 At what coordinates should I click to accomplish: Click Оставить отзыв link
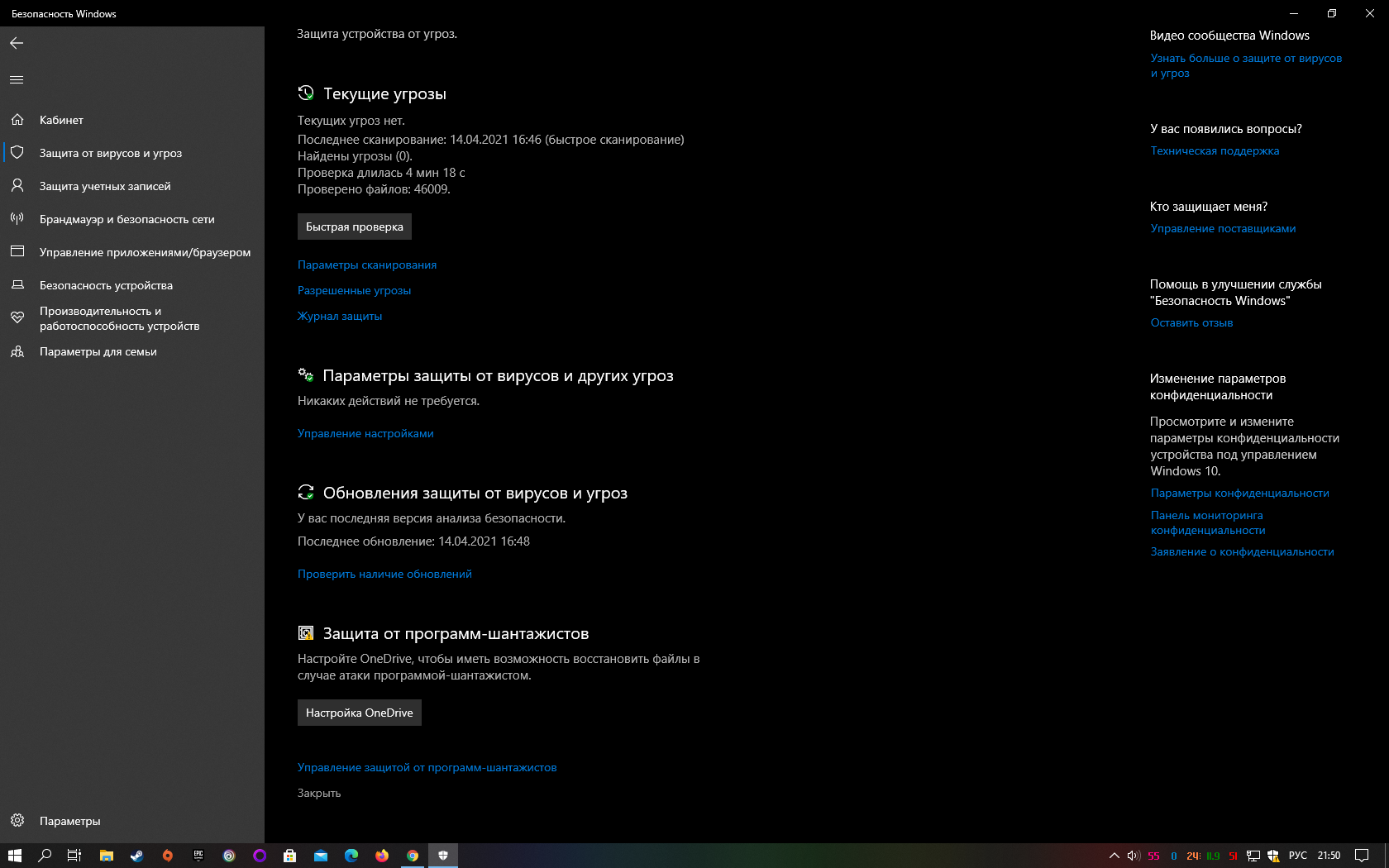[1191, 322]
